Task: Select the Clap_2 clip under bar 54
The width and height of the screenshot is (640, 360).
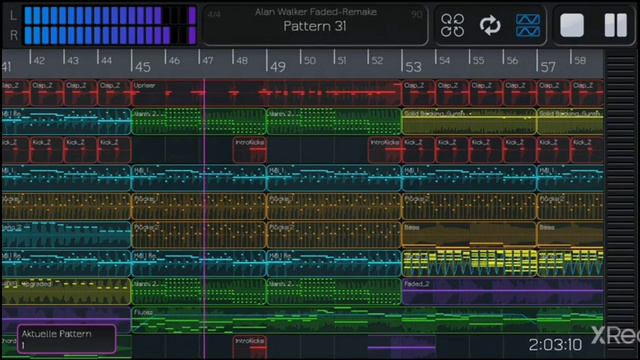Action: tap(452, 93)
